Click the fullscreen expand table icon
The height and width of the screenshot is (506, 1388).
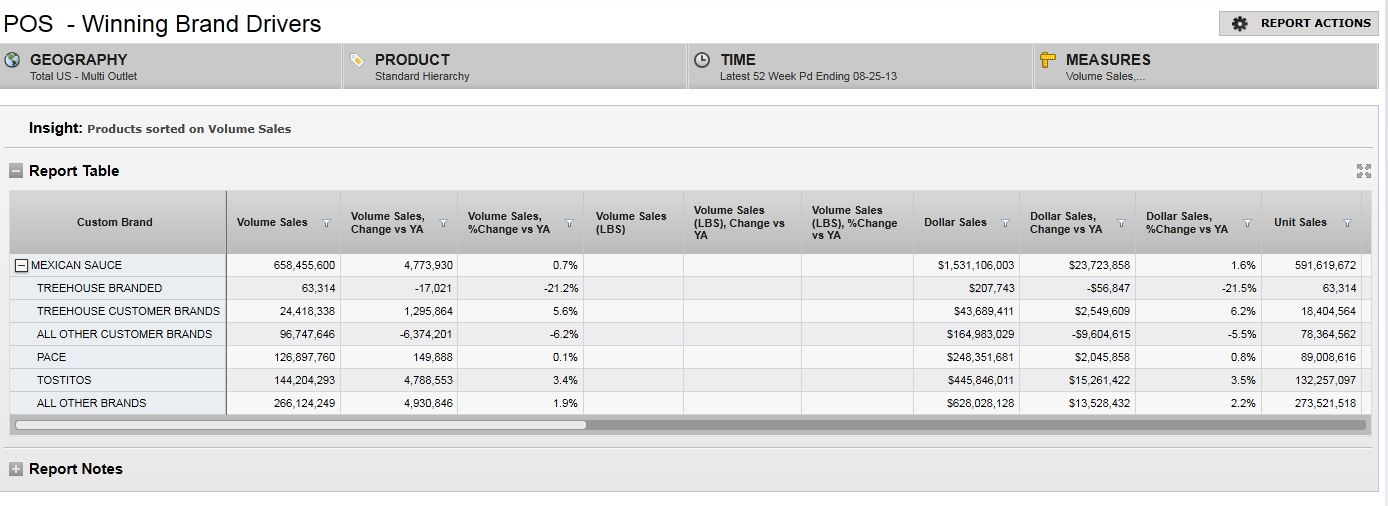1363,171
